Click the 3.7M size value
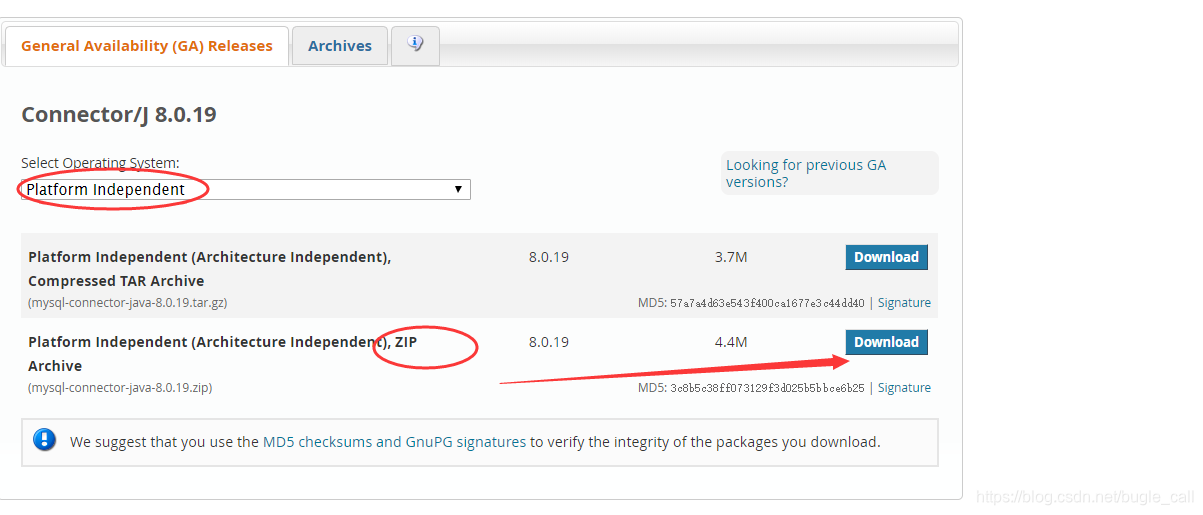 tap(731, 257)
